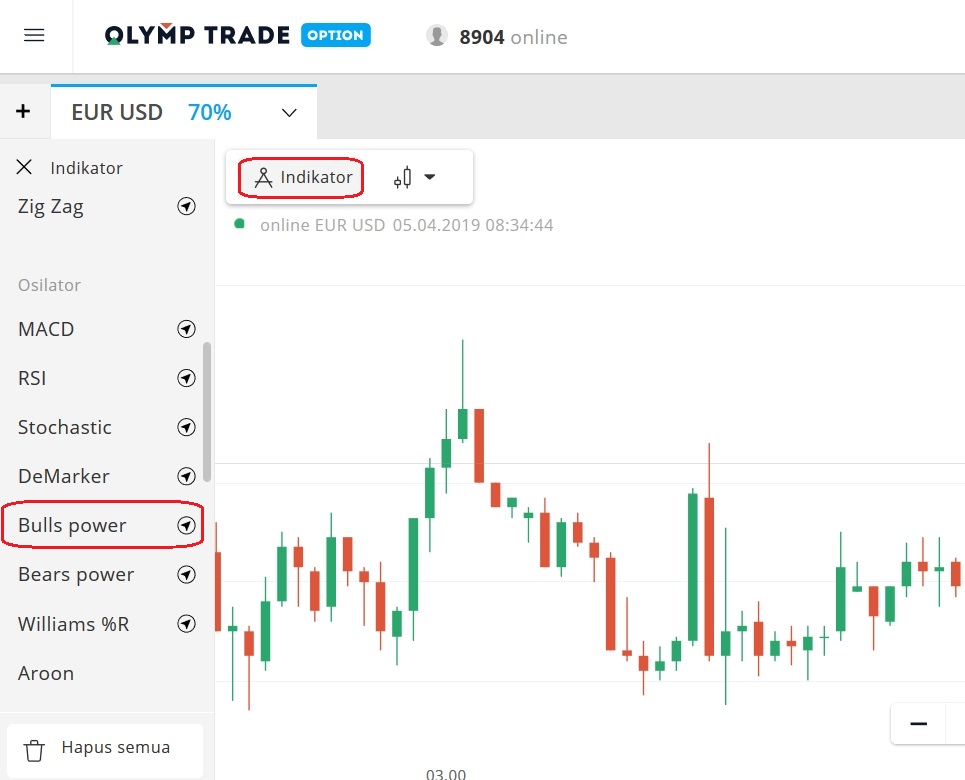Select the candlestick chart type icon
Image resolution: width=965 pixels, height=780 pixels.
tap(404, 177)
